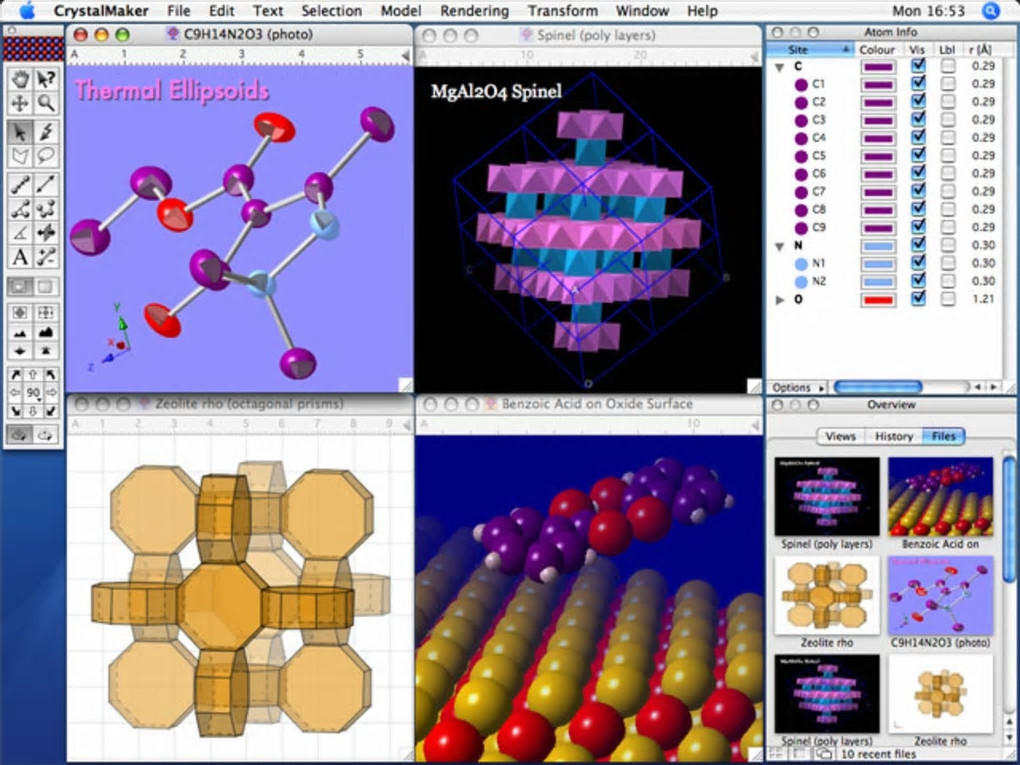Open the Transform menu
This screenshot has width=1020, height=765.
pos(563,11)
